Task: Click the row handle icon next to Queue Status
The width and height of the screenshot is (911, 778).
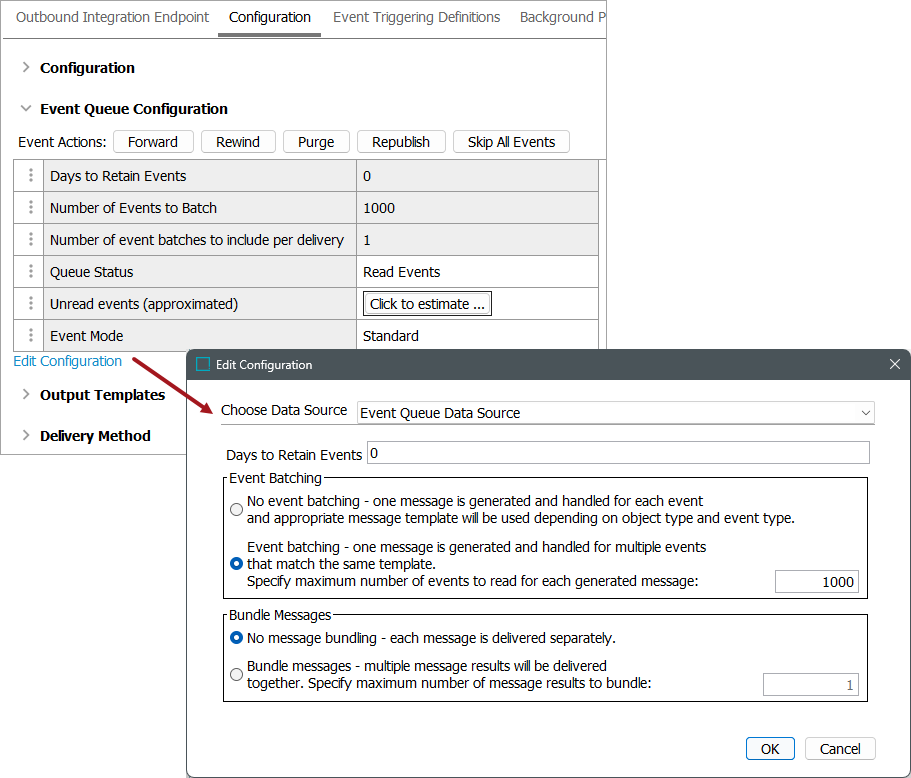Action: coord(30,272)
